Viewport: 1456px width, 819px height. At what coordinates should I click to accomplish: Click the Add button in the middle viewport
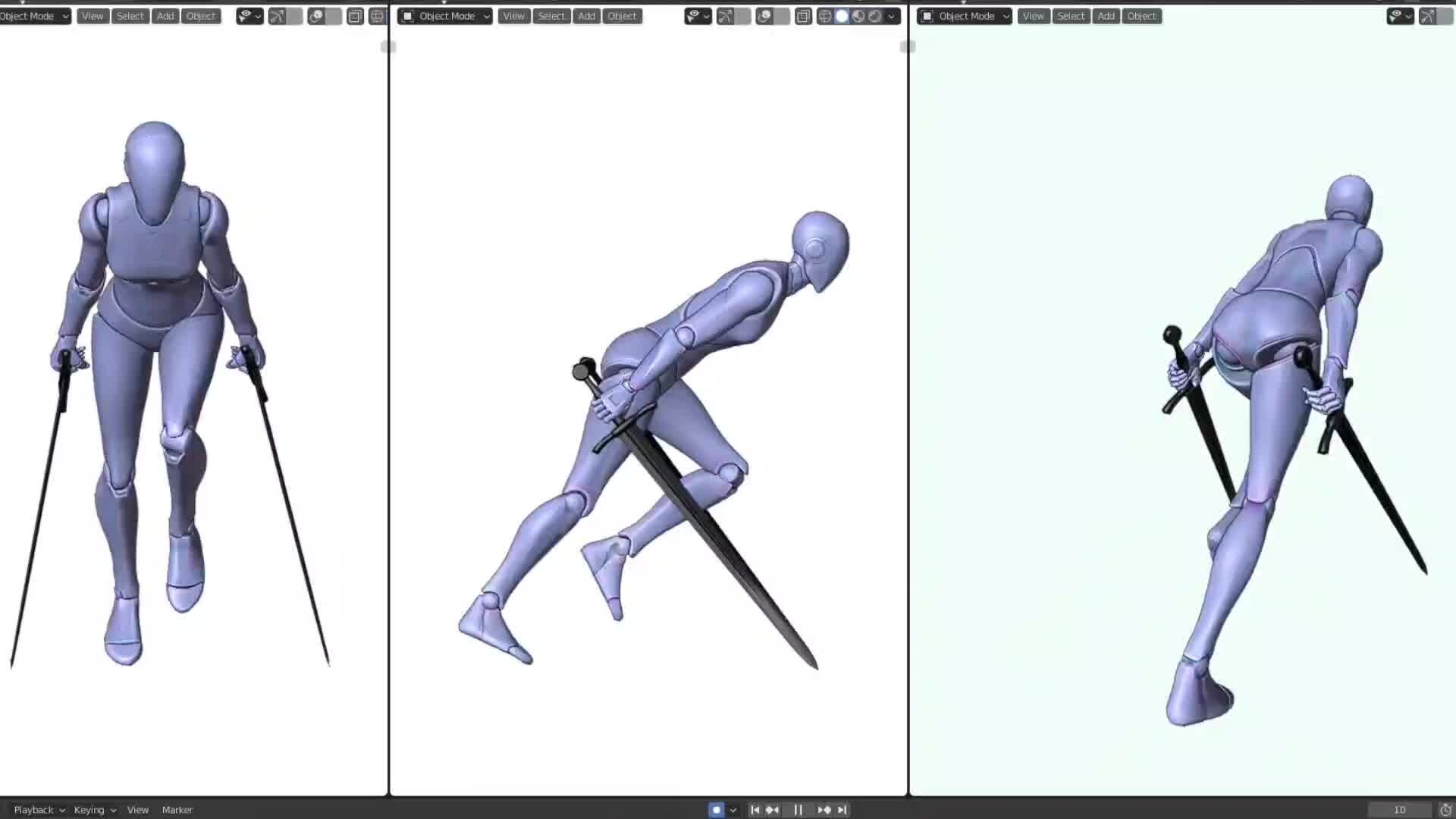click(586, 16)
